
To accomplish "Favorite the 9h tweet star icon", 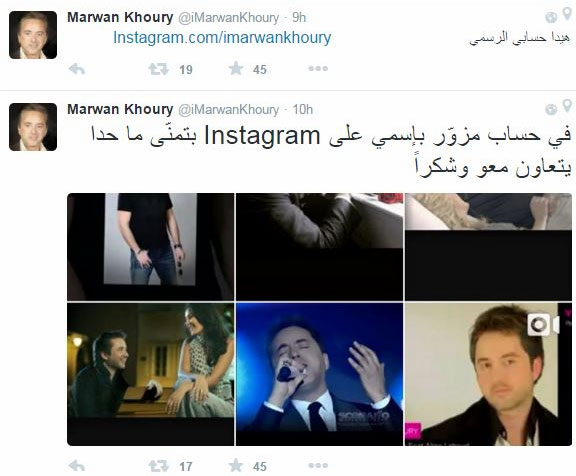I will [x=236, y=68].
